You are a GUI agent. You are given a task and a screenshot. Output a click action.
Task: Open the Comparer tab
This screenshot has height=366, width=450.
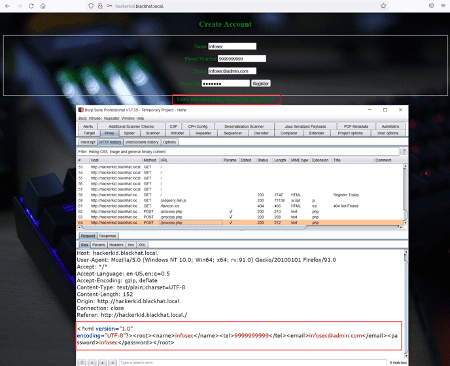click(x=289, y=133)
